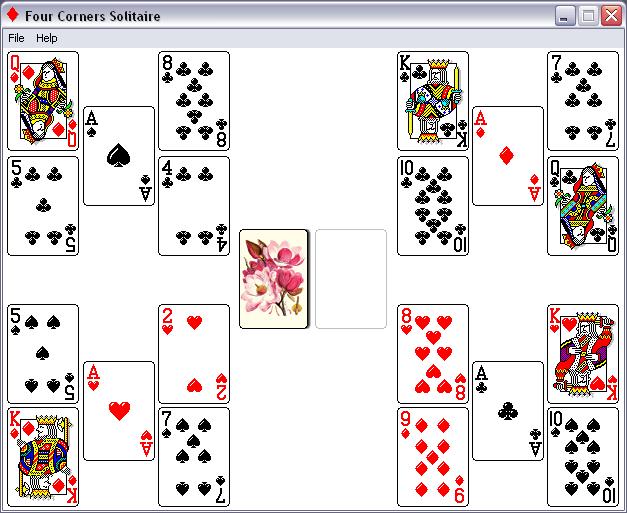Open the File menu

[x=16, y=38]
